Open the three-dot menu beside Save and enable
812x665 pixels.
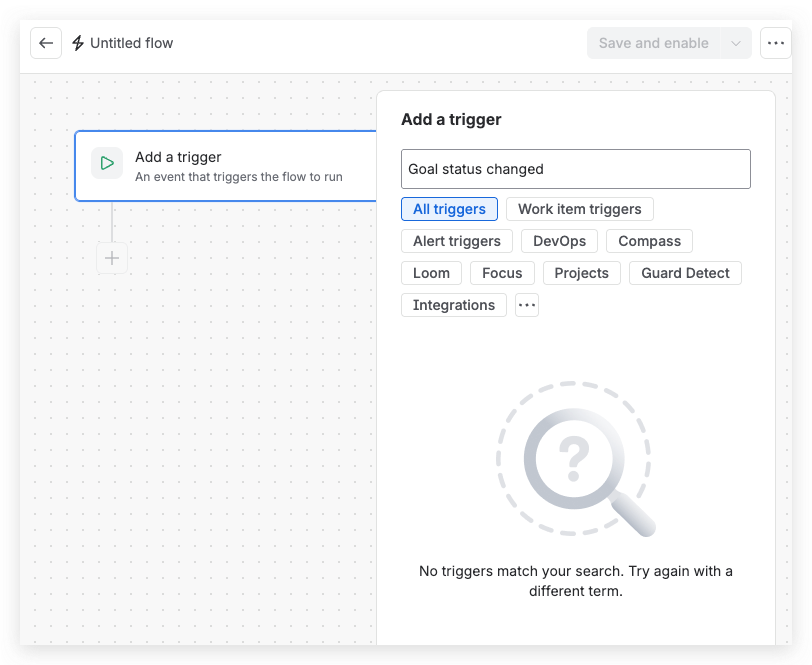pos(775,43)
